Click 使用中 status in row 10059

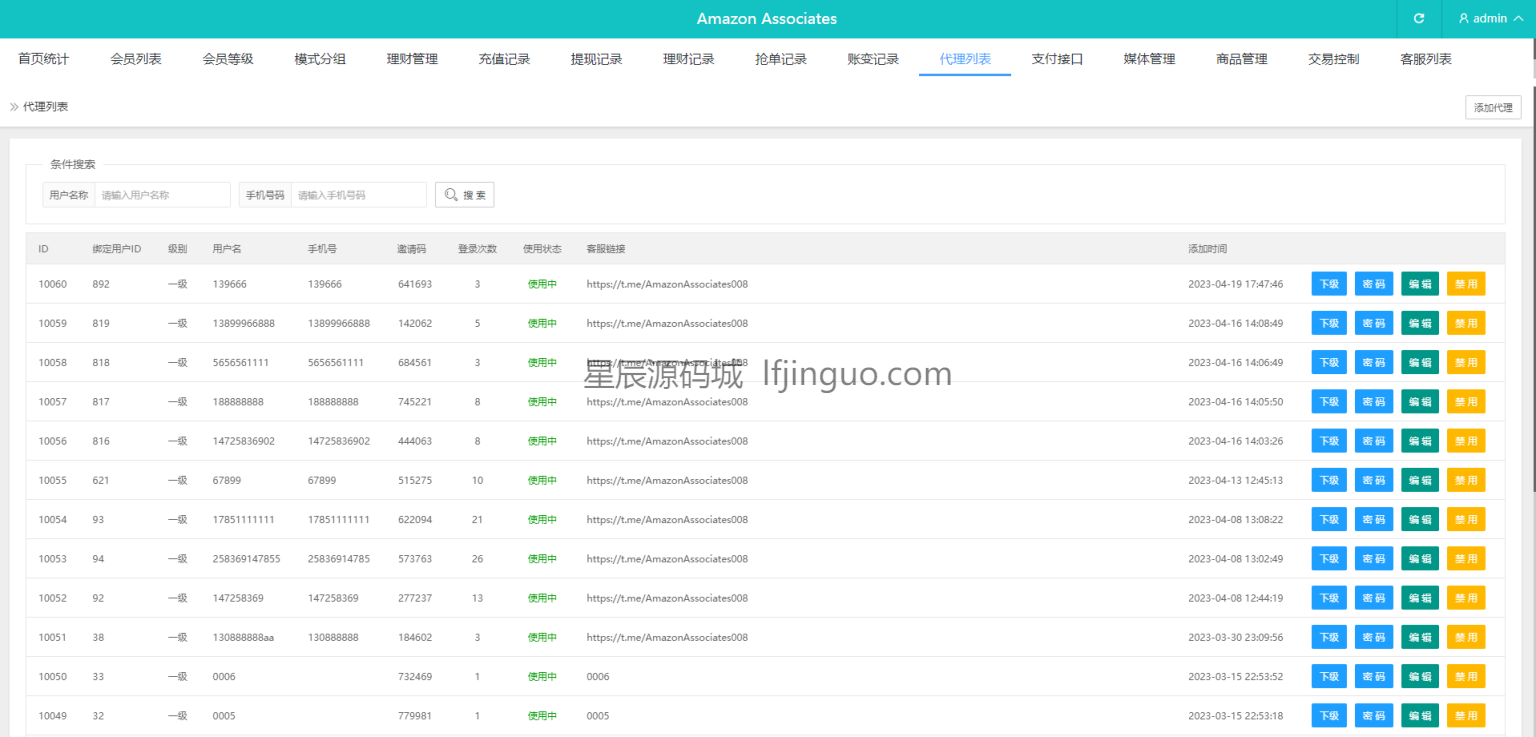[x=542, y=323]
